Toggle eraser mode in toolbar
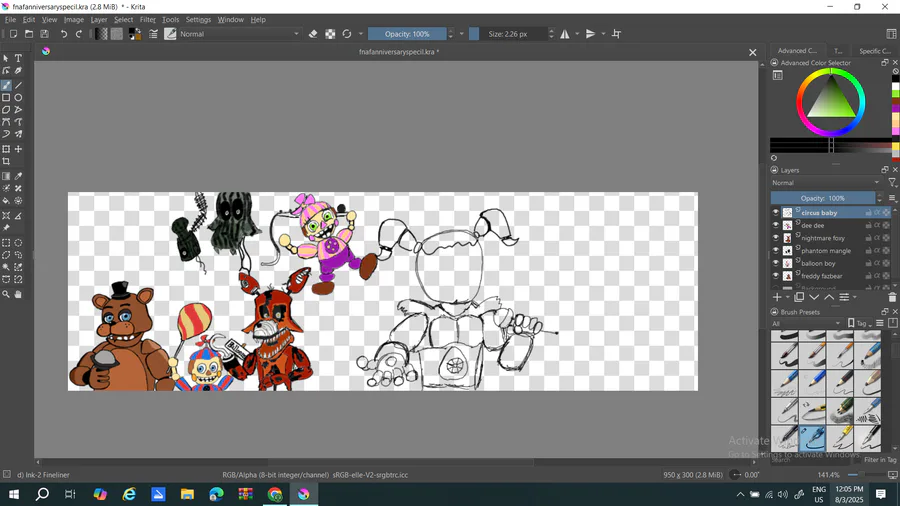Screen dimensions: 900x506 (x=313, y=34)
